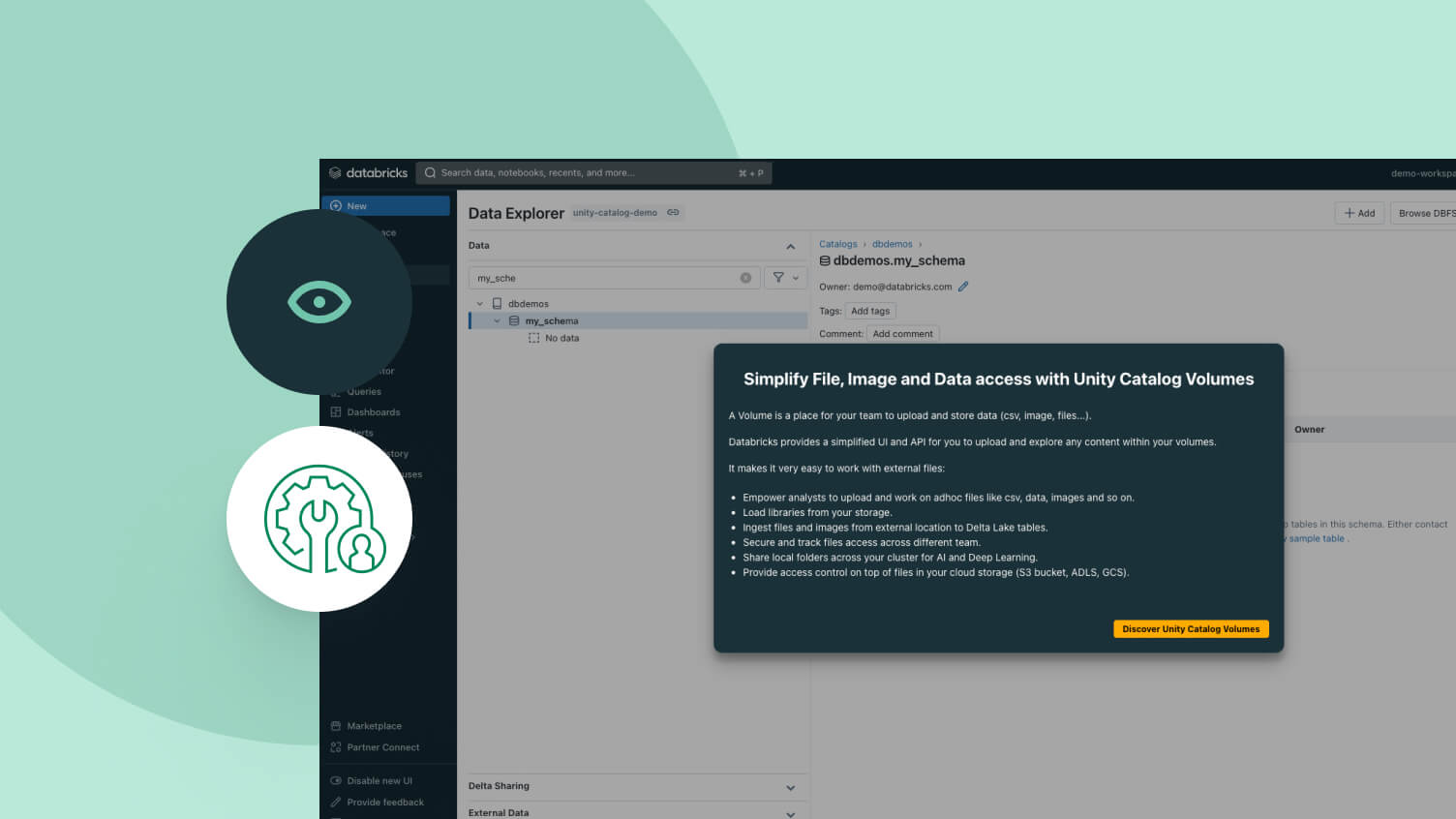Open the Queries sidebar item
The width and height of the screenshot is (1456, 819).
coord(356,392)
